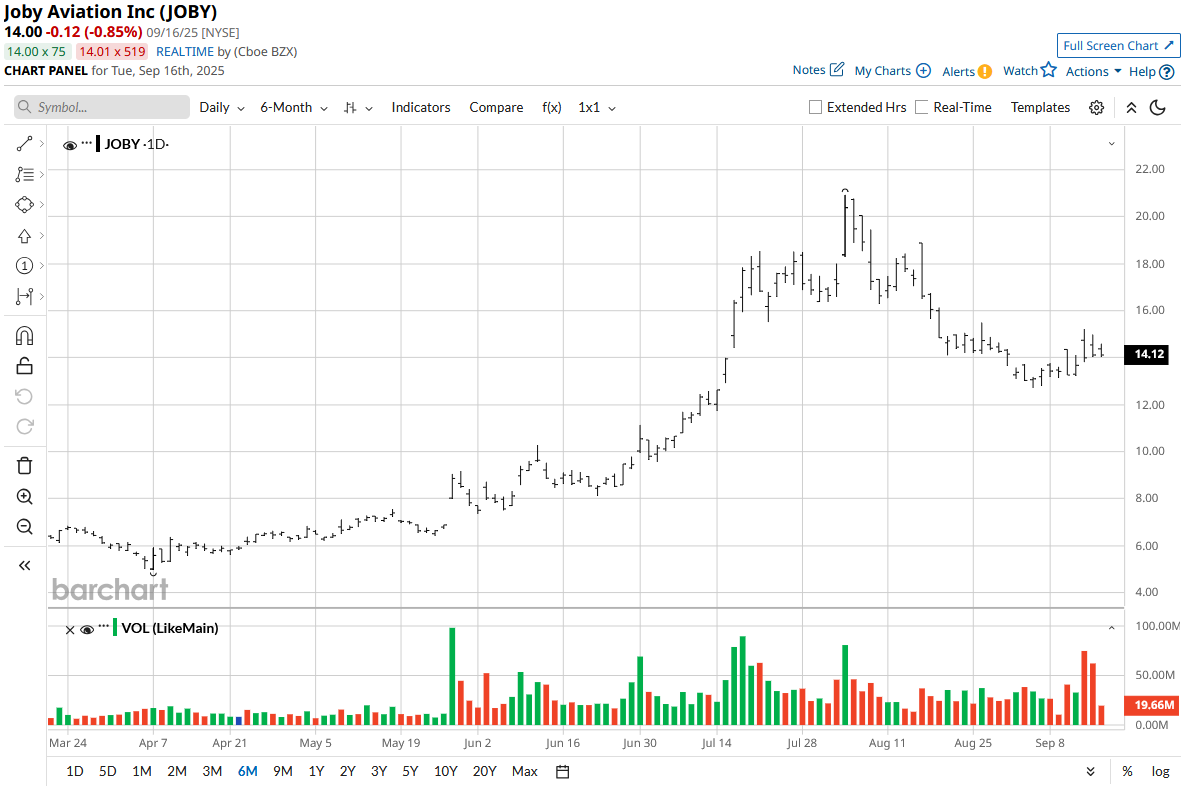Open the Daily interval dropdown
Screen dimensions: 1194x812
[x=222, y=107]
